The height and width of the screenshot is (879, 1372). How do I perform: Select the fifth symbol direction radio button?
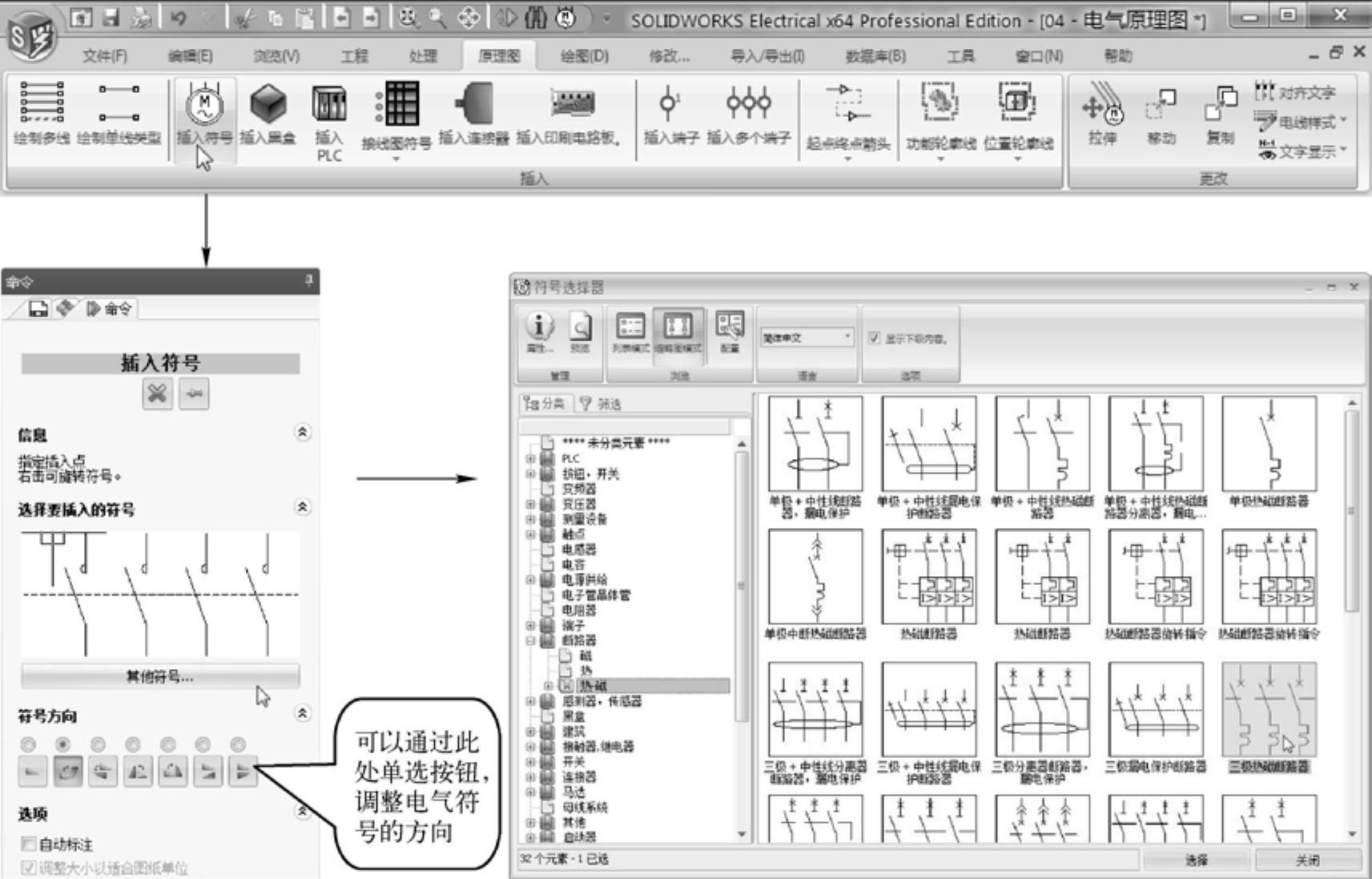click(168, 744)
